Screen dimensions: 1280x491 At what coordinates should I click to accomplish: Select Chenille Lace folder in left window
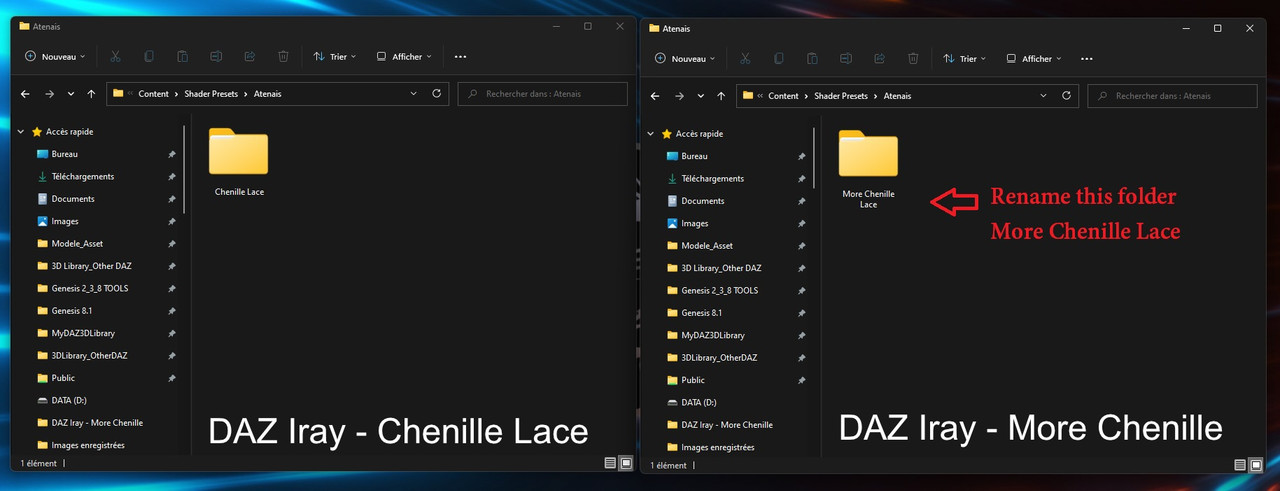[239, 161]
